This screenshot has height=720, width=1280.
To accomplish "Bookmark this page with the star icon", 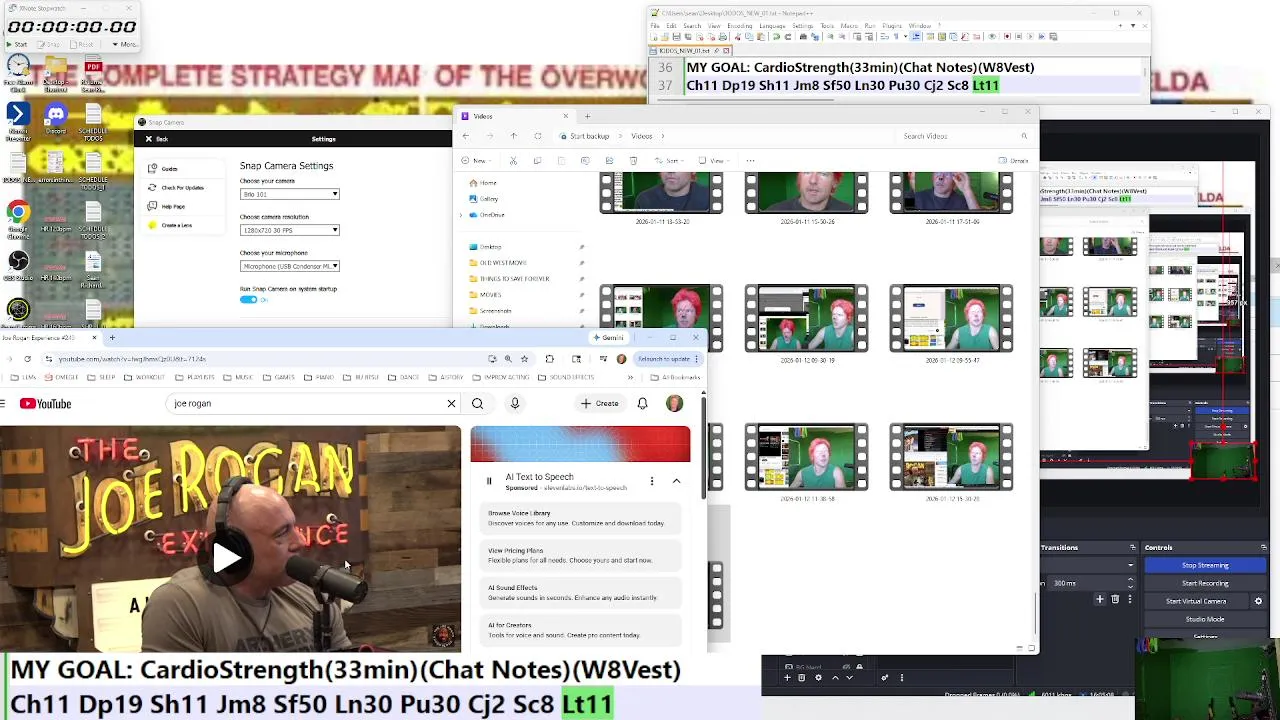I will click(x=524, y=359).
